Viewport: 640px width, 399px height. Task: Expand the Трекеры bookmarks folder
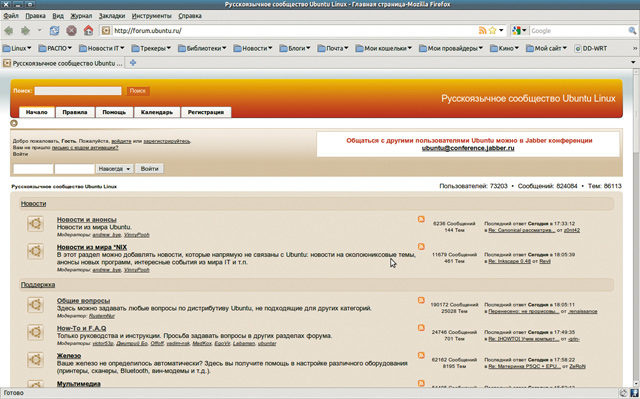tap(151, 49)
